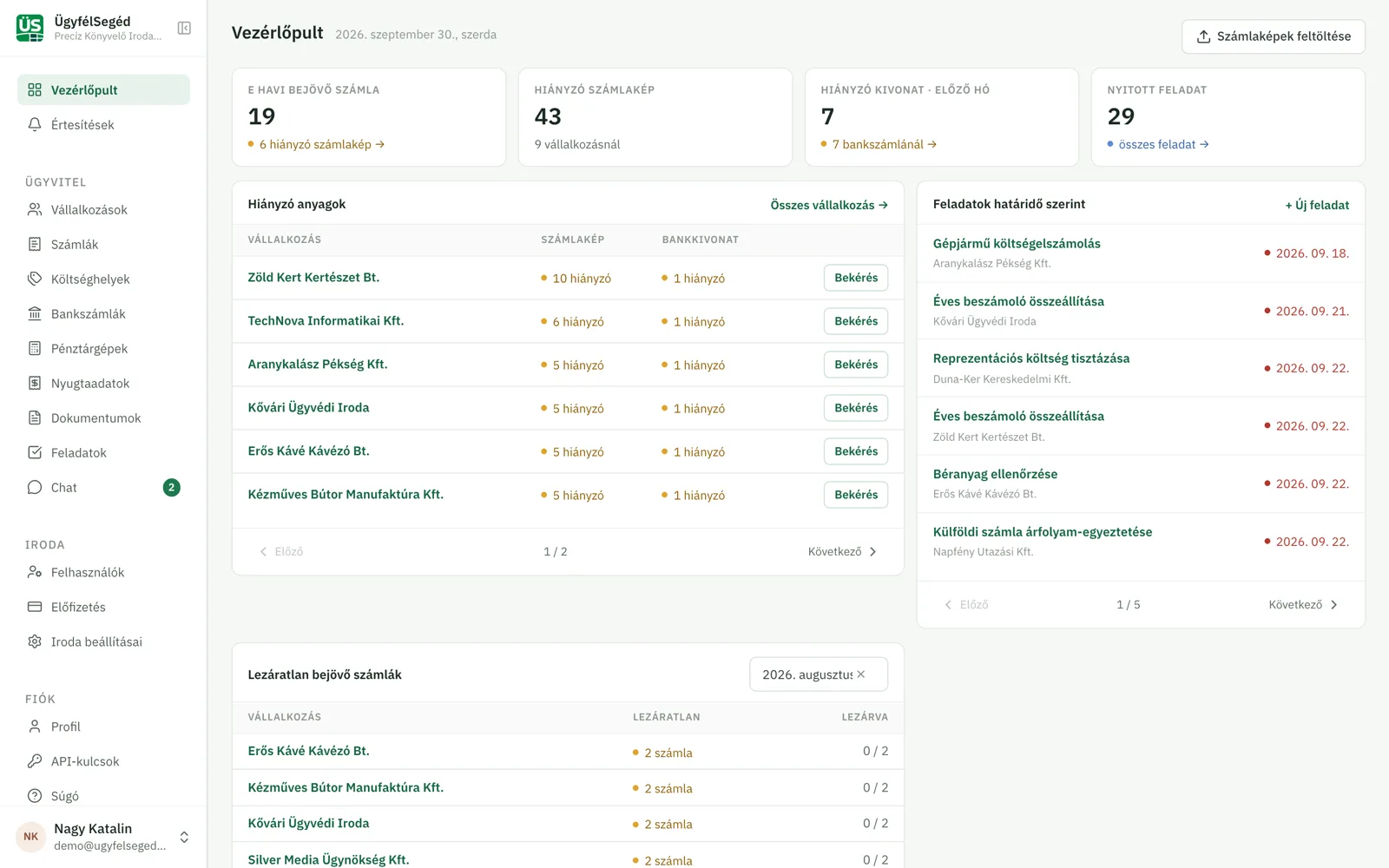Select Vezérlőpult in the sidebar
This screenshot has height=868, width=1389.
(x=103, y=90)
